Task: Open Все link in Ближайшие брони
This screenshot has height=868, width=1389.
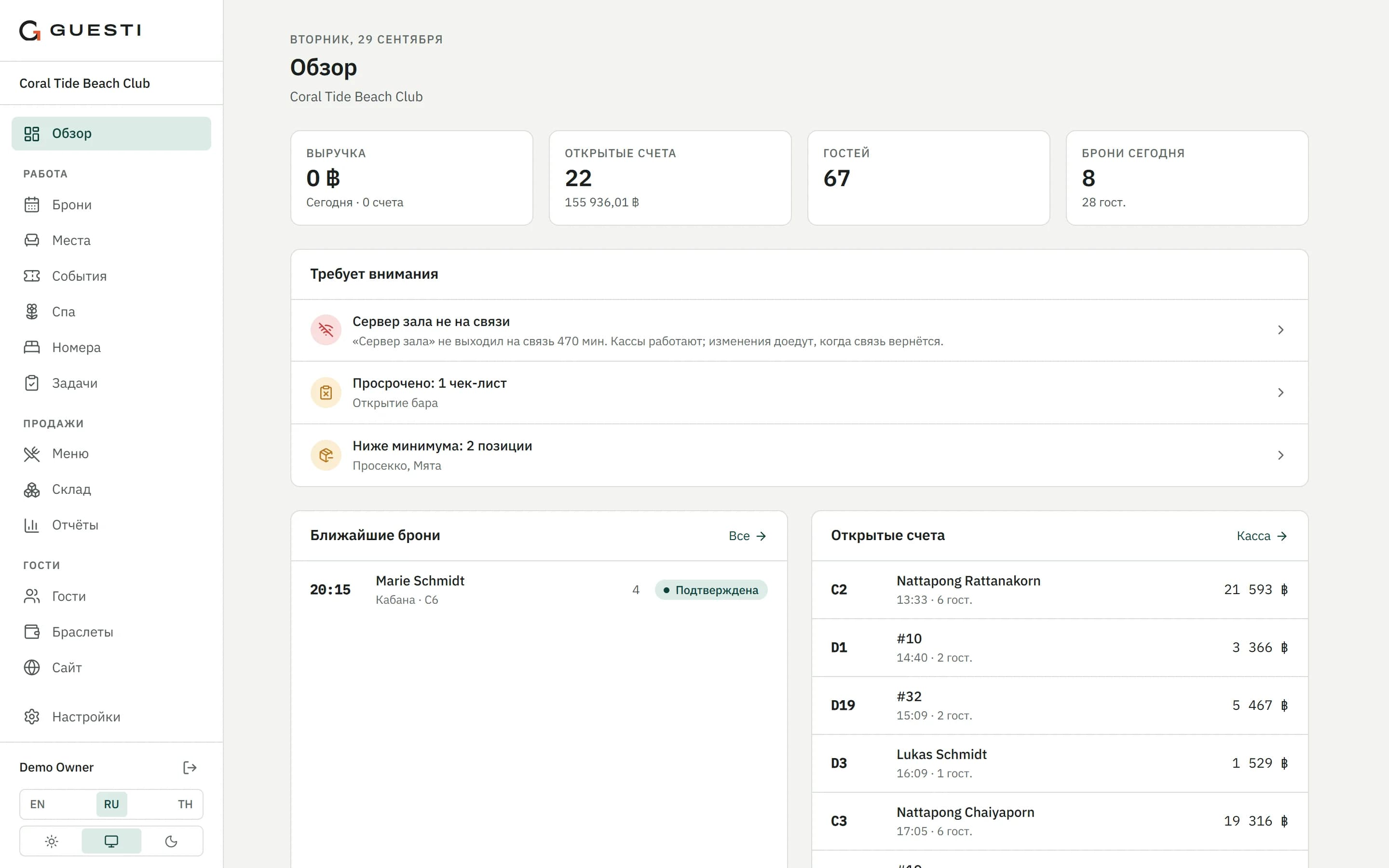Action: coord(747,536)
